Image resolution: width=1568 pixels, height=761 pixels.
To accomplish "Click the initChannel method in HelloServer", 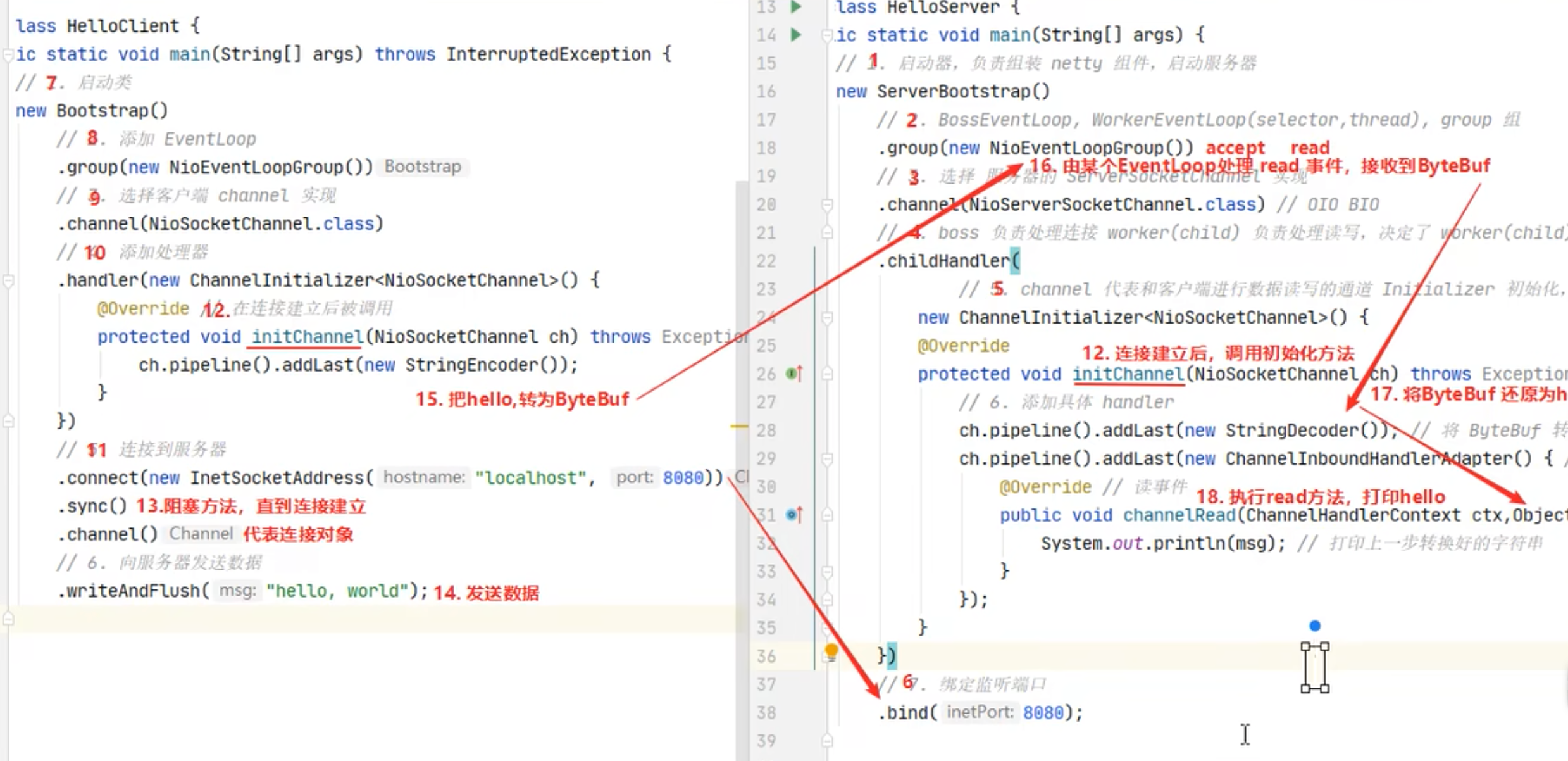I will click(x=1128, y=374).
